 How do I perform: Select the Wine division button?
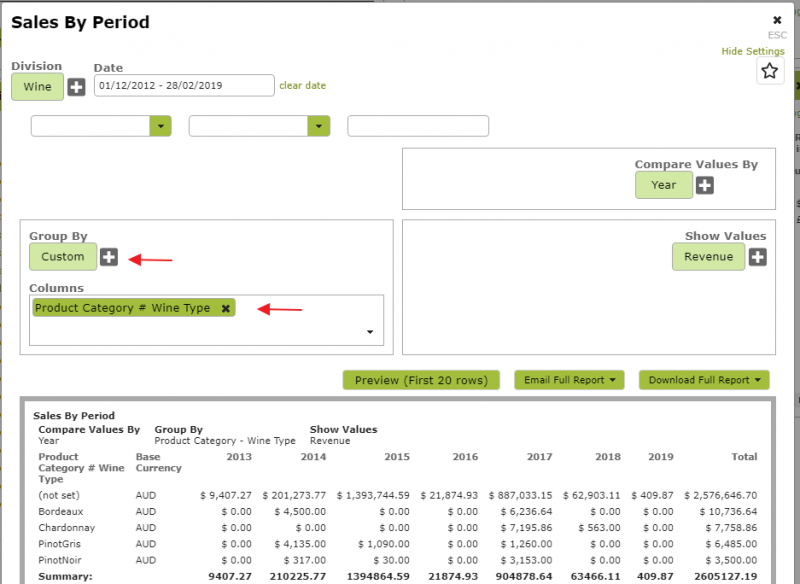click(x=37, y=87)
